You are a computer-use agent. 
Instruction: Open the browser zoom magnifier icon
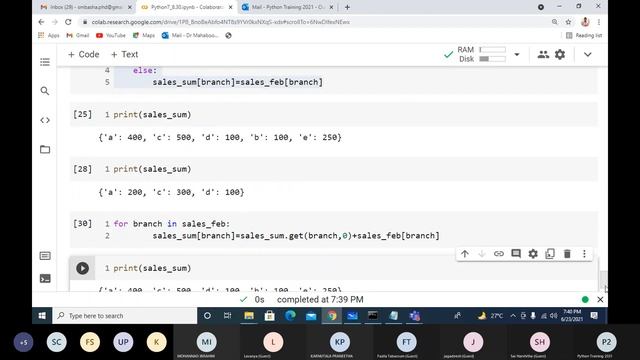click(554, 22)
